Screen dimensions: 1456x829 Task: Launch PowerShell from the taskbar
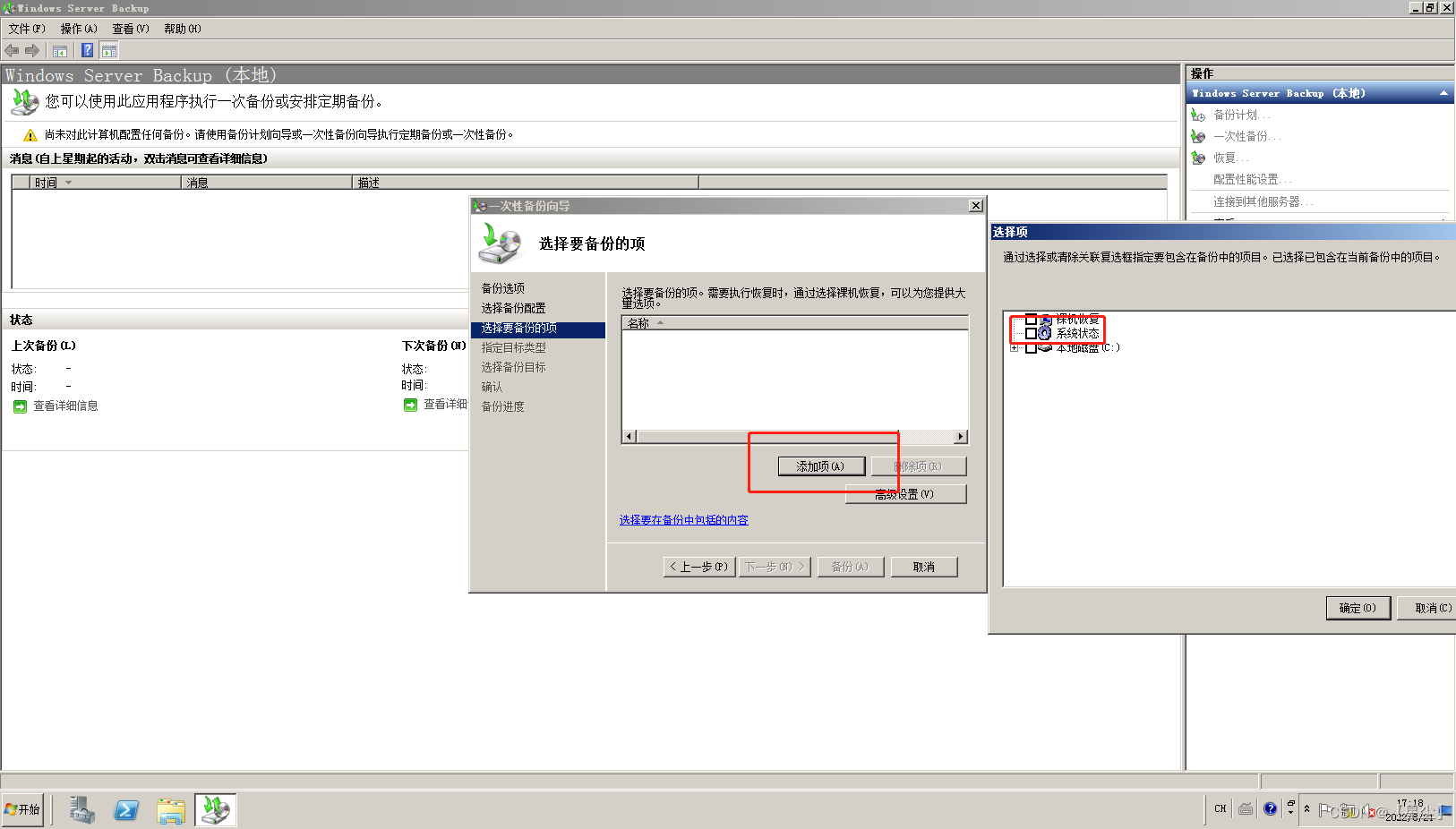pos(126,810)
